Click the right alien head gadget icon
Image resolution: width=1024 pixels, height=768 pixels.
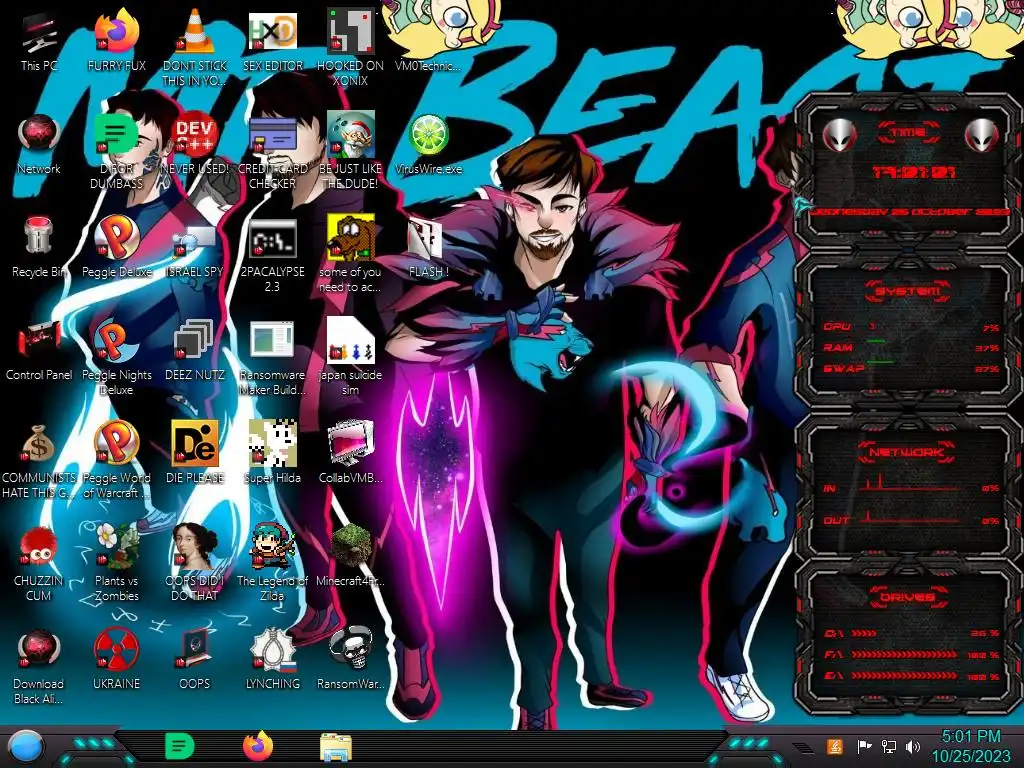(x=982, y=136)
